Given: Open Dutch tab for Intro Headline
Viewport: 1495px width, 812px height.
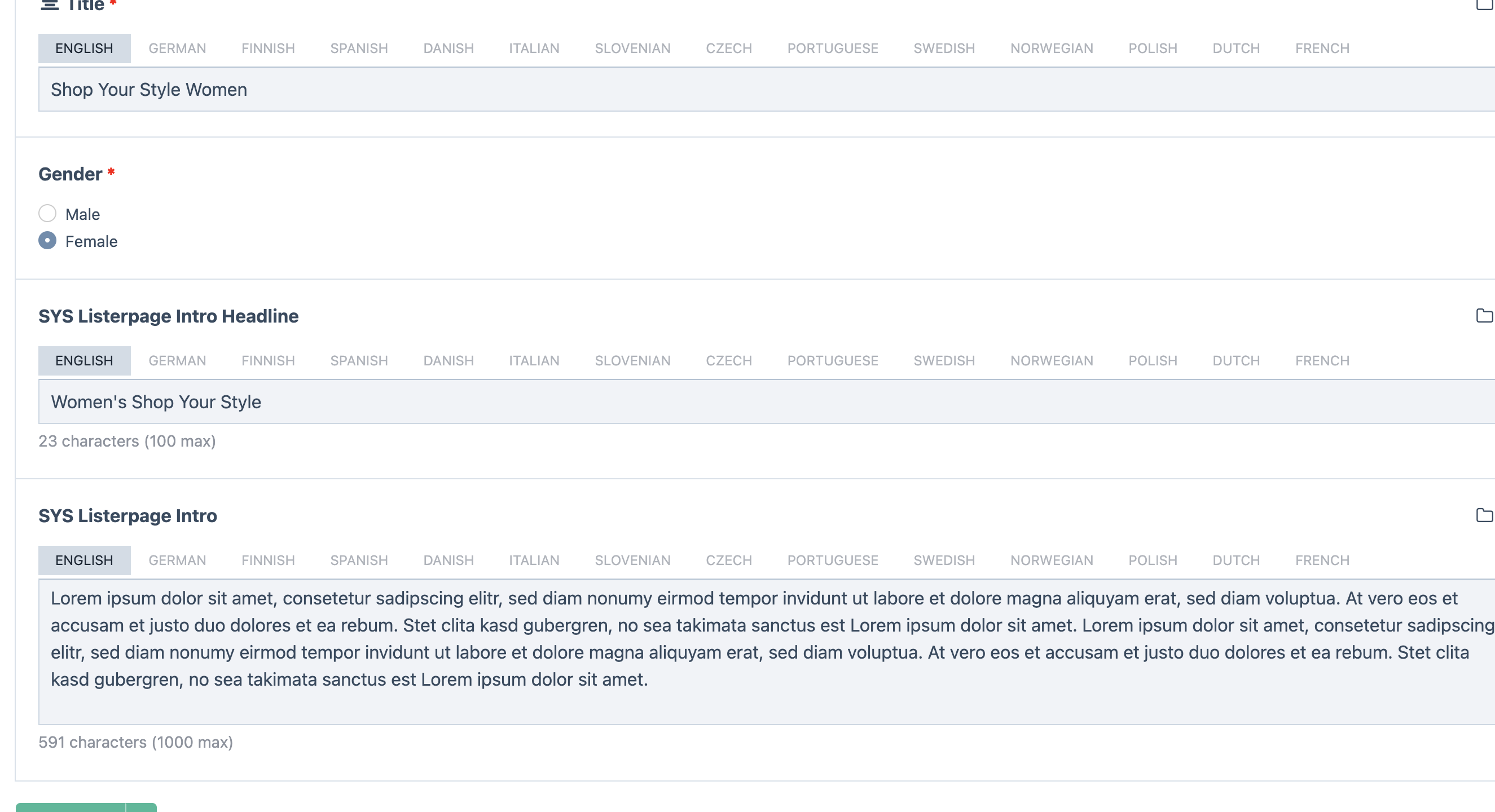Looking at the screenshot, I should 1236,361.
